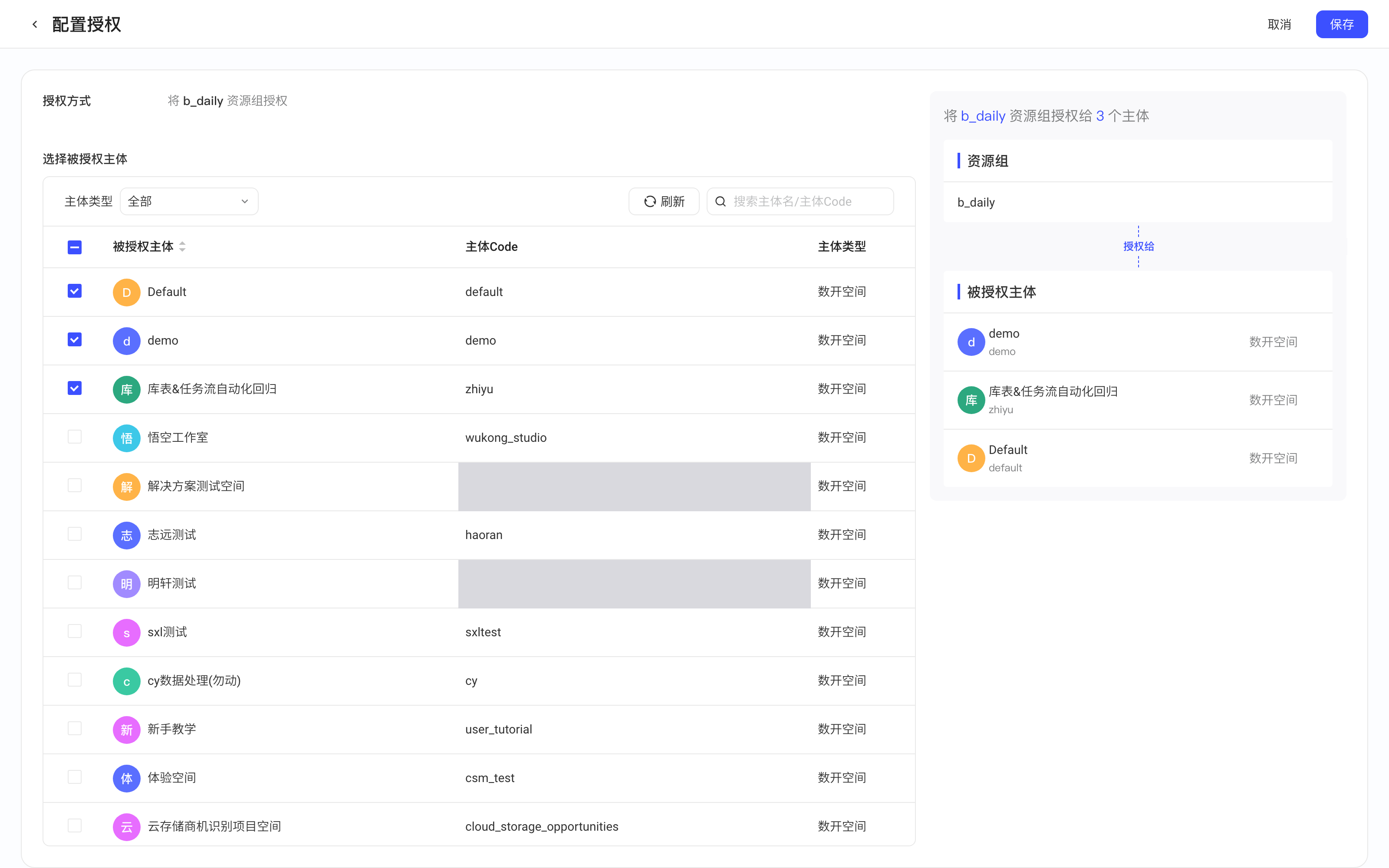Image resolution: width=1389 pixels, height=868 pixels.
Task: Click the refresh icon button 刷新
Action: coord(664,201)
